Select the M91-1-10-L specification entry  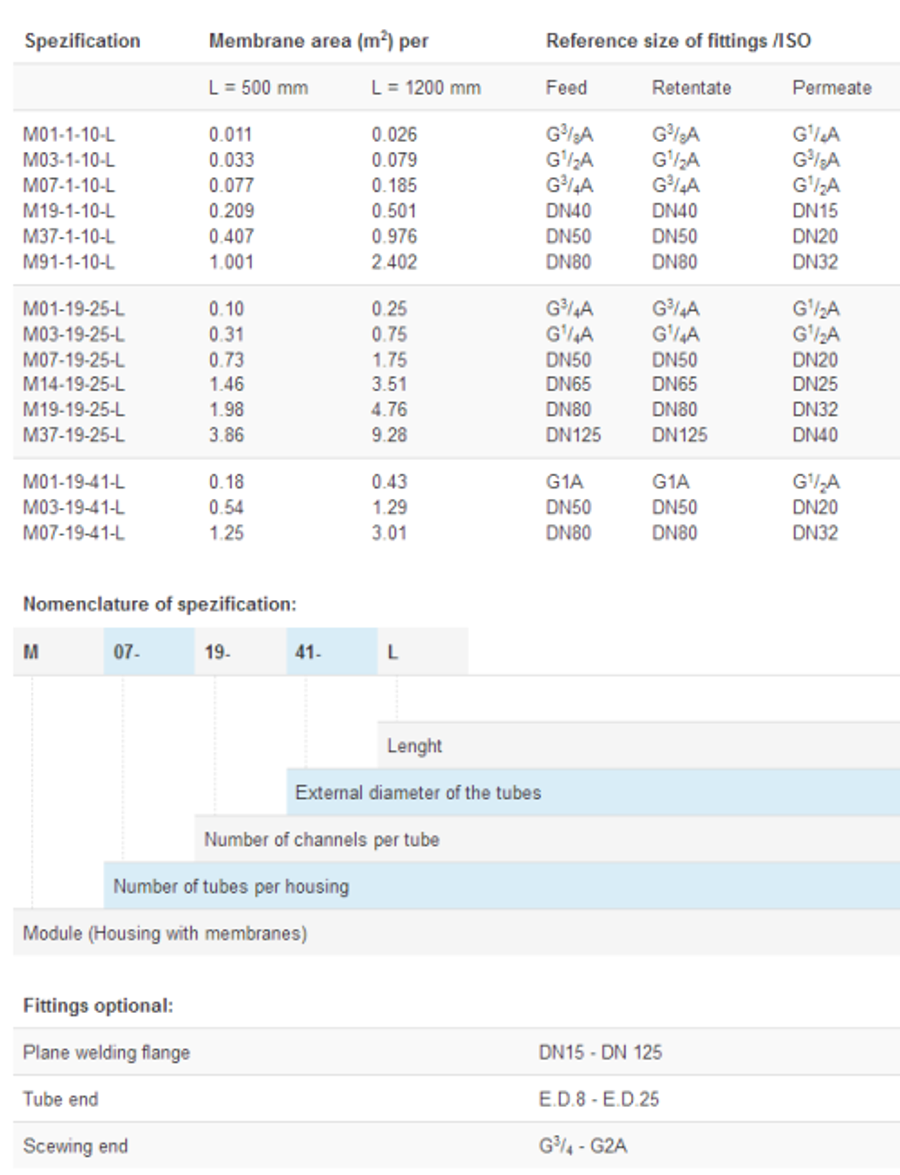pyautogui.click(x=68, y=262)
